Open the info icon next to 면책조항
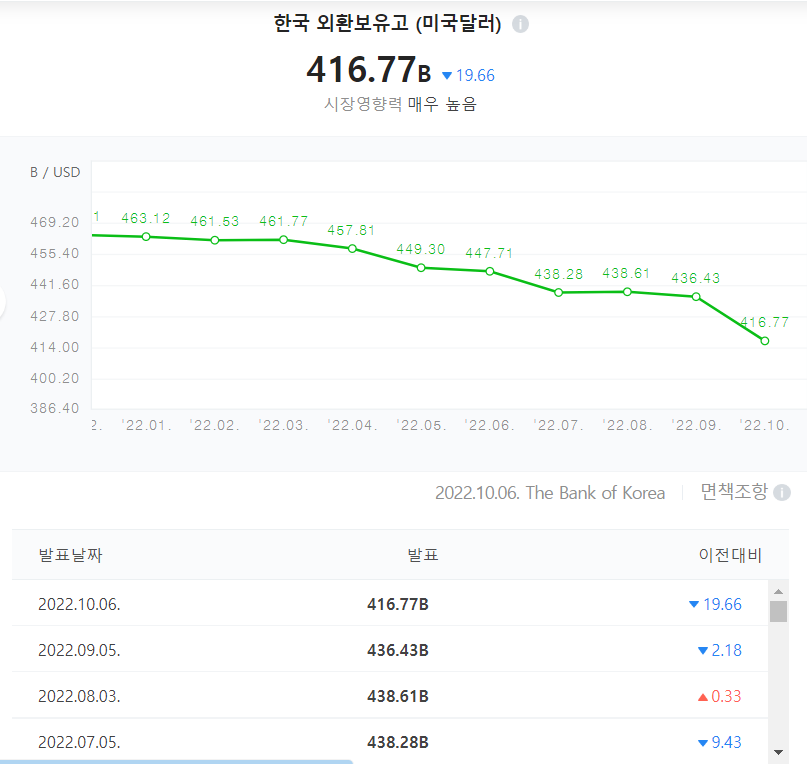This screenshot has height=764, width=807. [782, 493]
